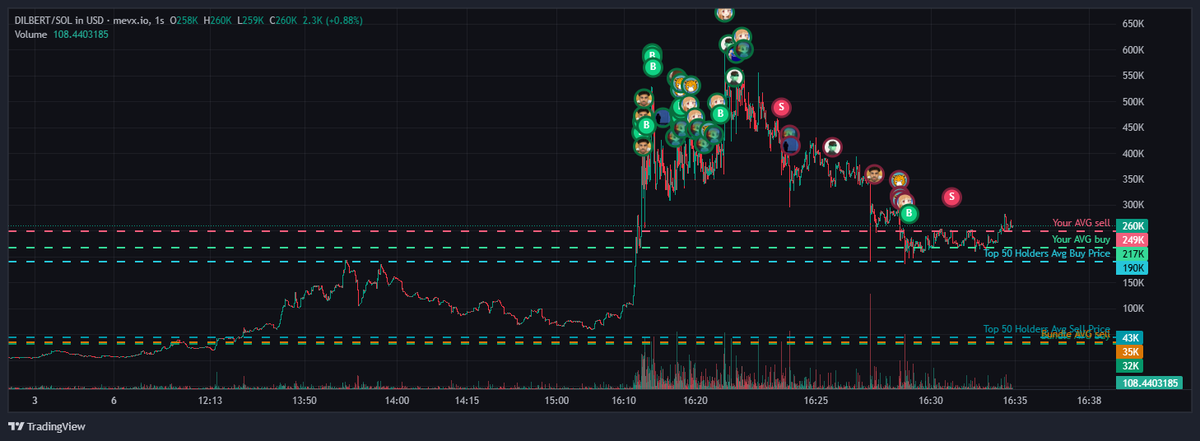
Task: Select the Bundle AVG sell line label
Action: coord(1075,335)
